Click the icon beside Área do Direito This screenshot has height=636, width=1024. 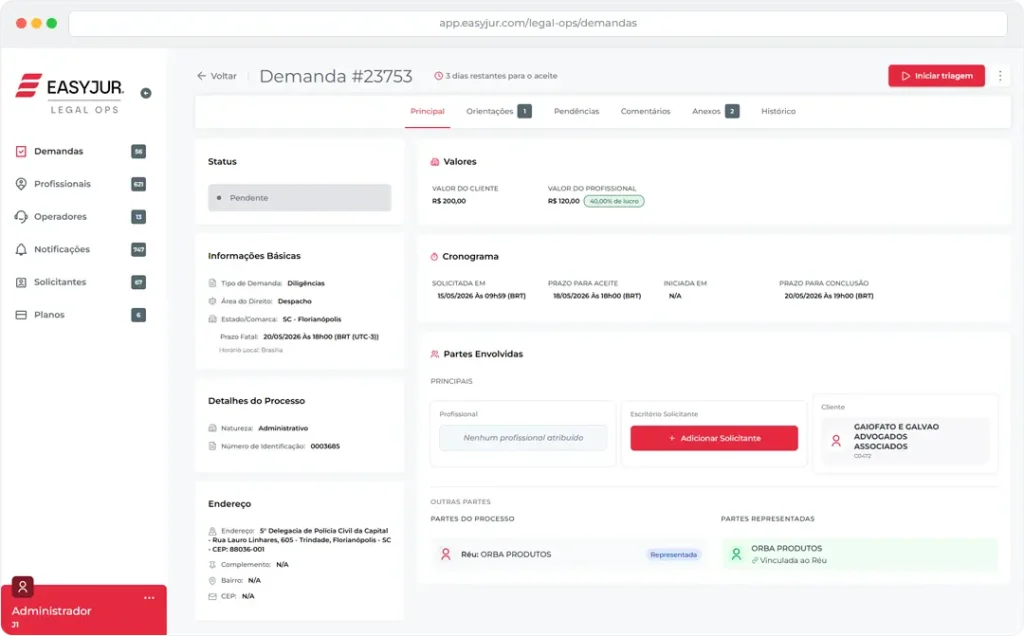pyautogui.click(x=212, y=301)
